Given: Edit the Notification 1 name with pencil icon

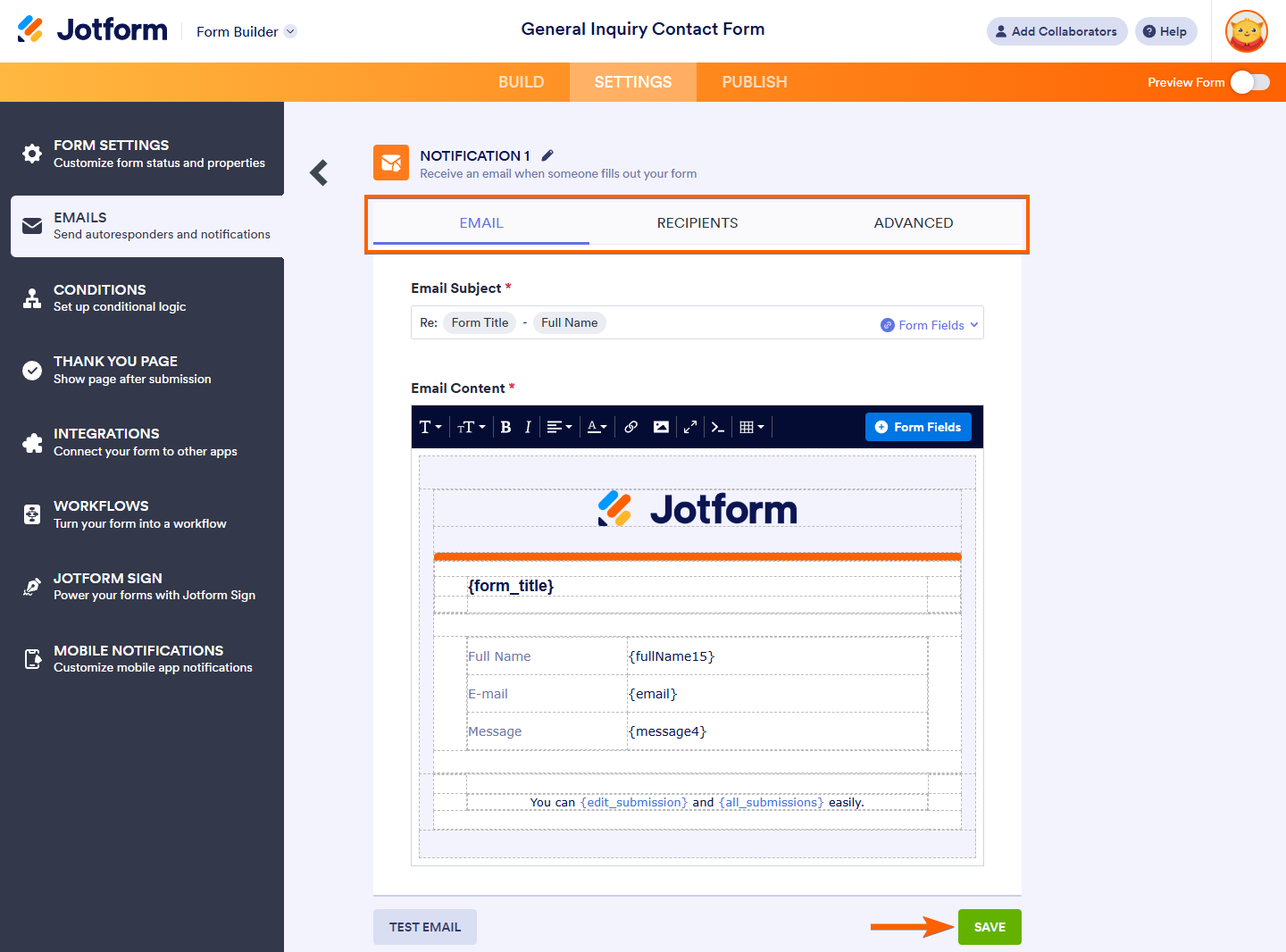Looking at the screenshot, I should [x=547, y=155].
